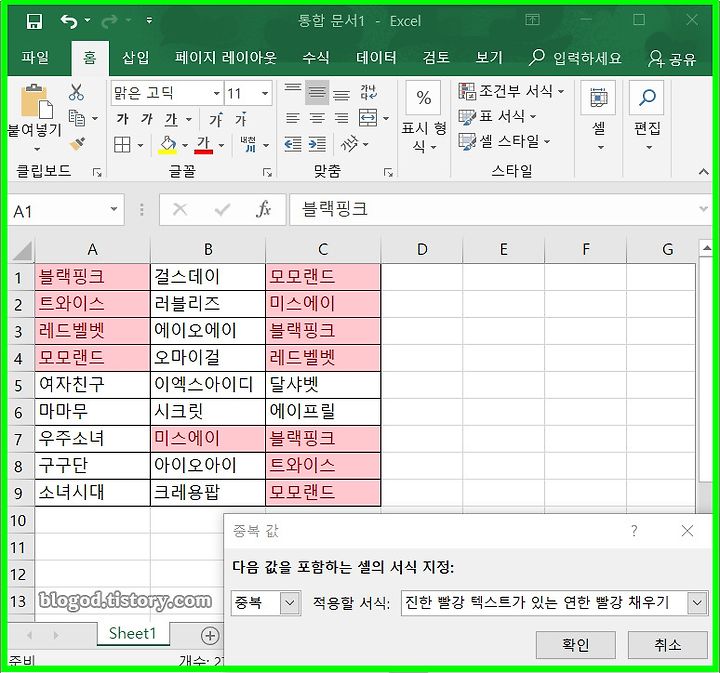The image size is (720, 673).
Task: Open the Cells (셀) group button
Action: [598, 118]
